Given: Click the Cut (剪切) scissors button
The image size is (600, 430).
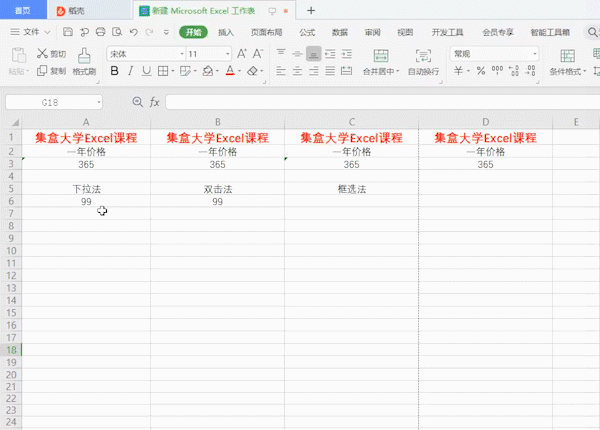Looking at the screenshot, I should 51,54.
